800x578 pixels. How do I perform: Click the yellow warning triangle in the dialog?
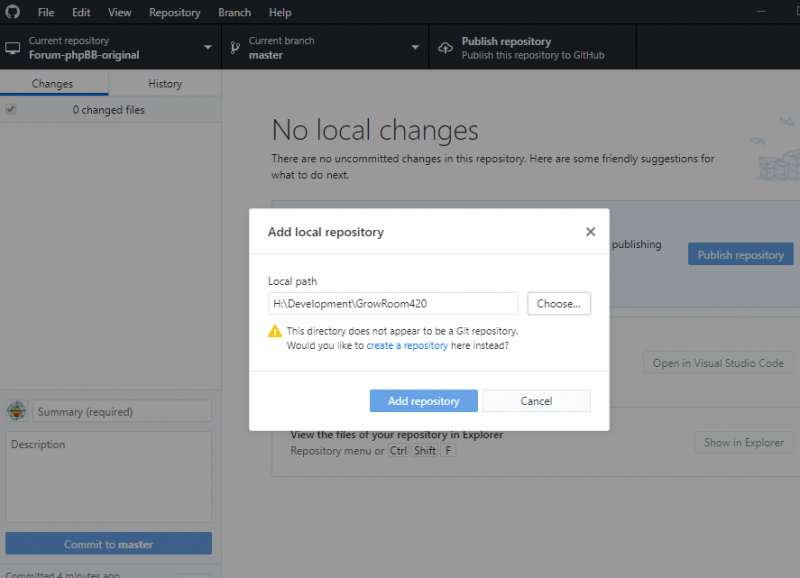pyautogui.click(x=277, y=331)
